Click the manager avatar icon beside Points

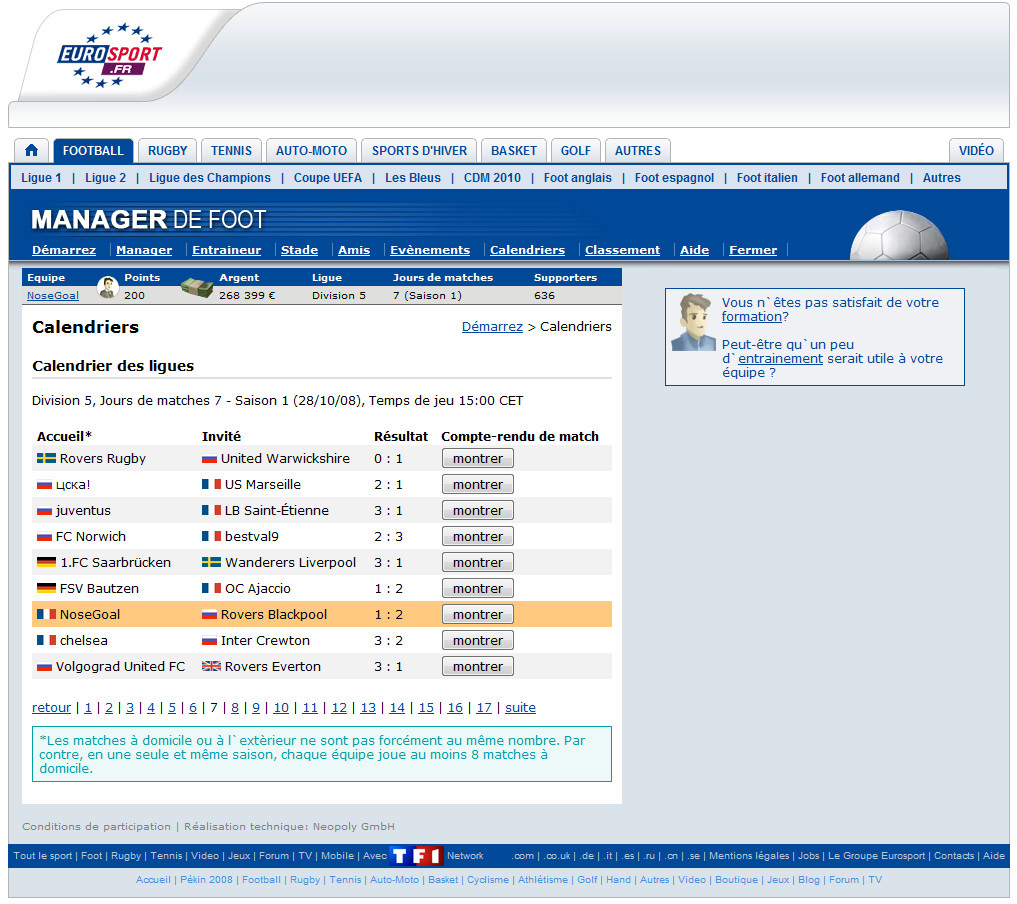click(108, 287)
